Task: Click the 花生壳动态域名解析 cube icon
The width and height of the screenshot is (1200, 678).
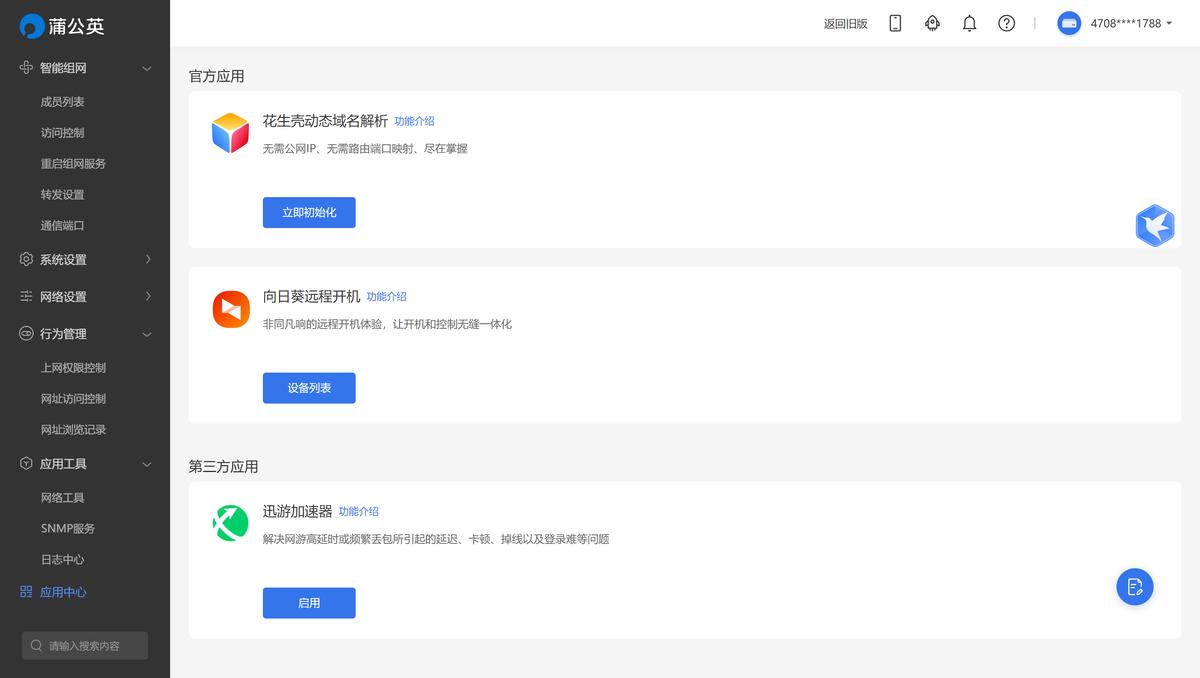Action: (x=230, y=131)
